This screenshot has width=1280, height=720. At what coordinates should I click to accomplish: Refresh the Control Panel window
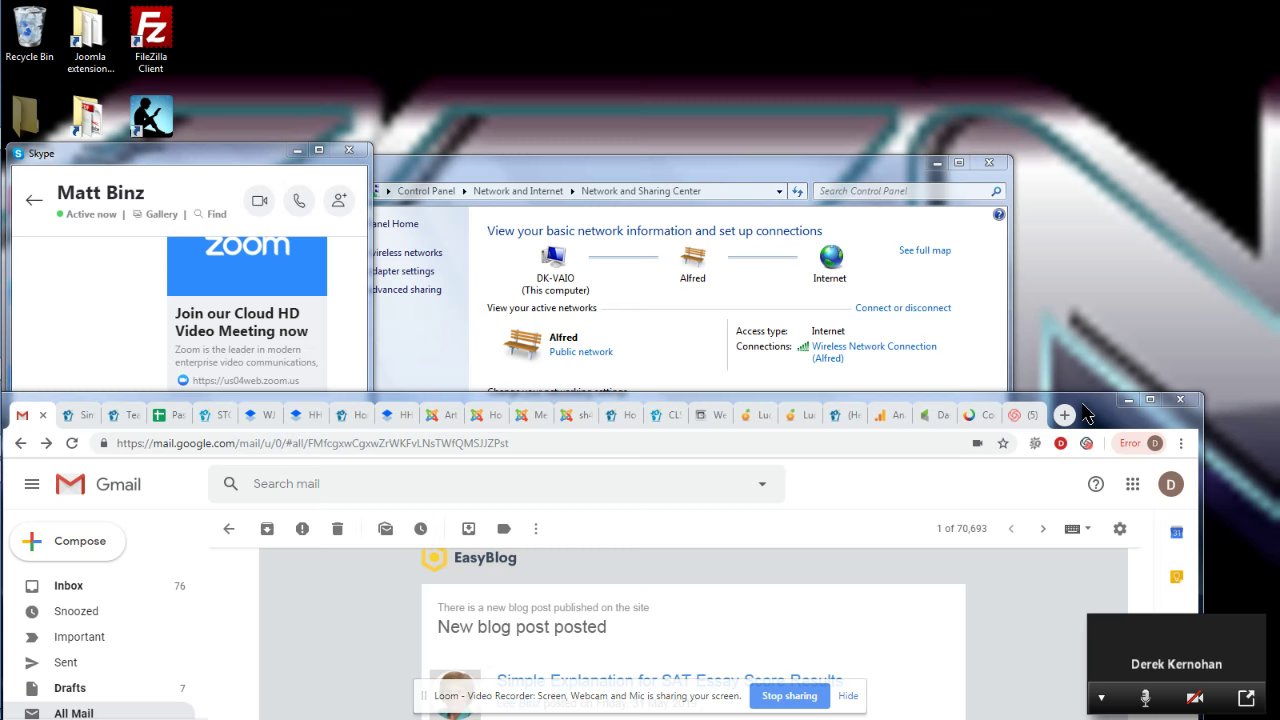pos(797,191)
